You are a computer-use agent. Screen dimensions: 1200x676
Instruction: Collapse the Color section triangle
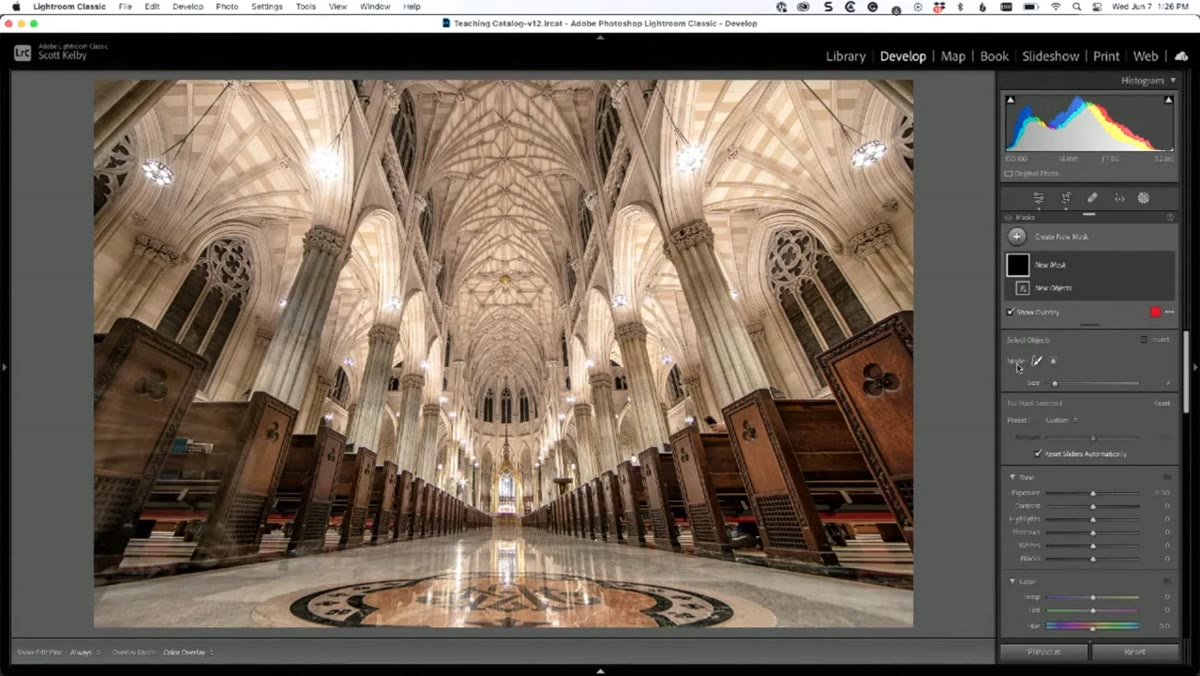tap(1012, 581)
